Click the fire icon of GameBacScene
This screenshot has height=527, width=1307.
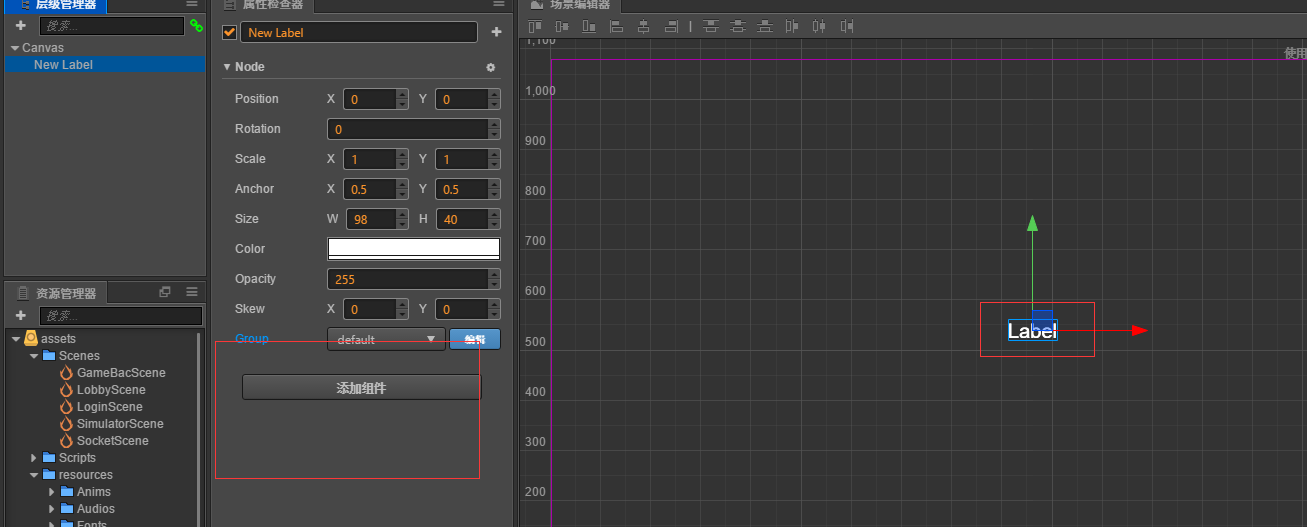tap(68, 373)
